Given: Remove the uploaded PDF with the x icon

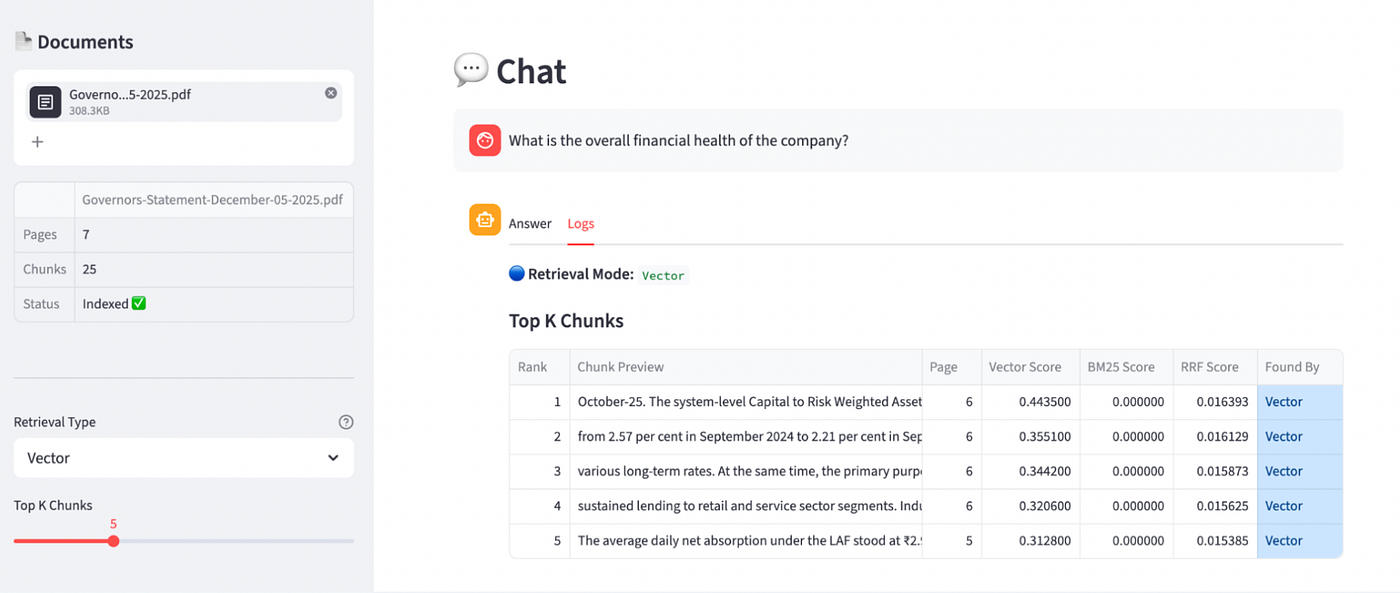Looking at the screenshot, I should (x=331, y=93).
